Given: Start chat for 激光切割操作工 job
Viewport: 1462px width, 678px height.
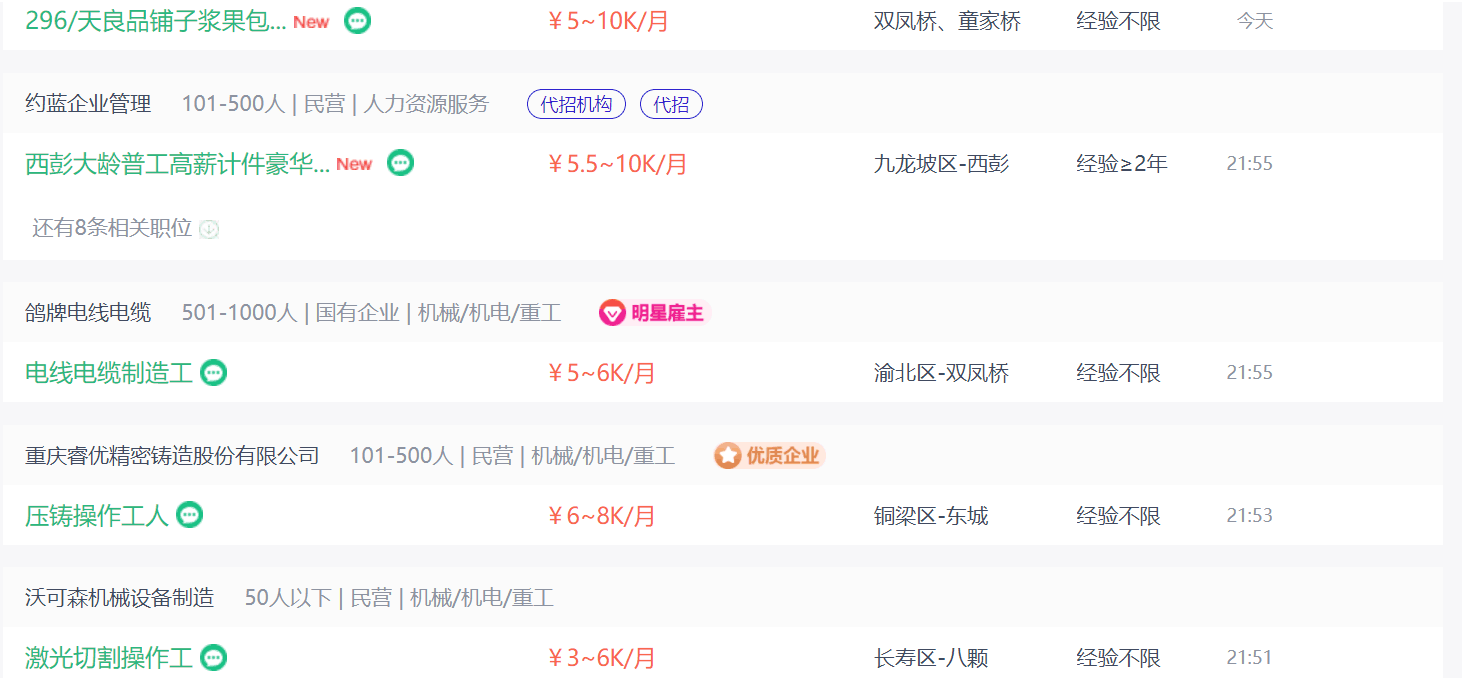Looking at the screenshot, I should click(213, 657).
